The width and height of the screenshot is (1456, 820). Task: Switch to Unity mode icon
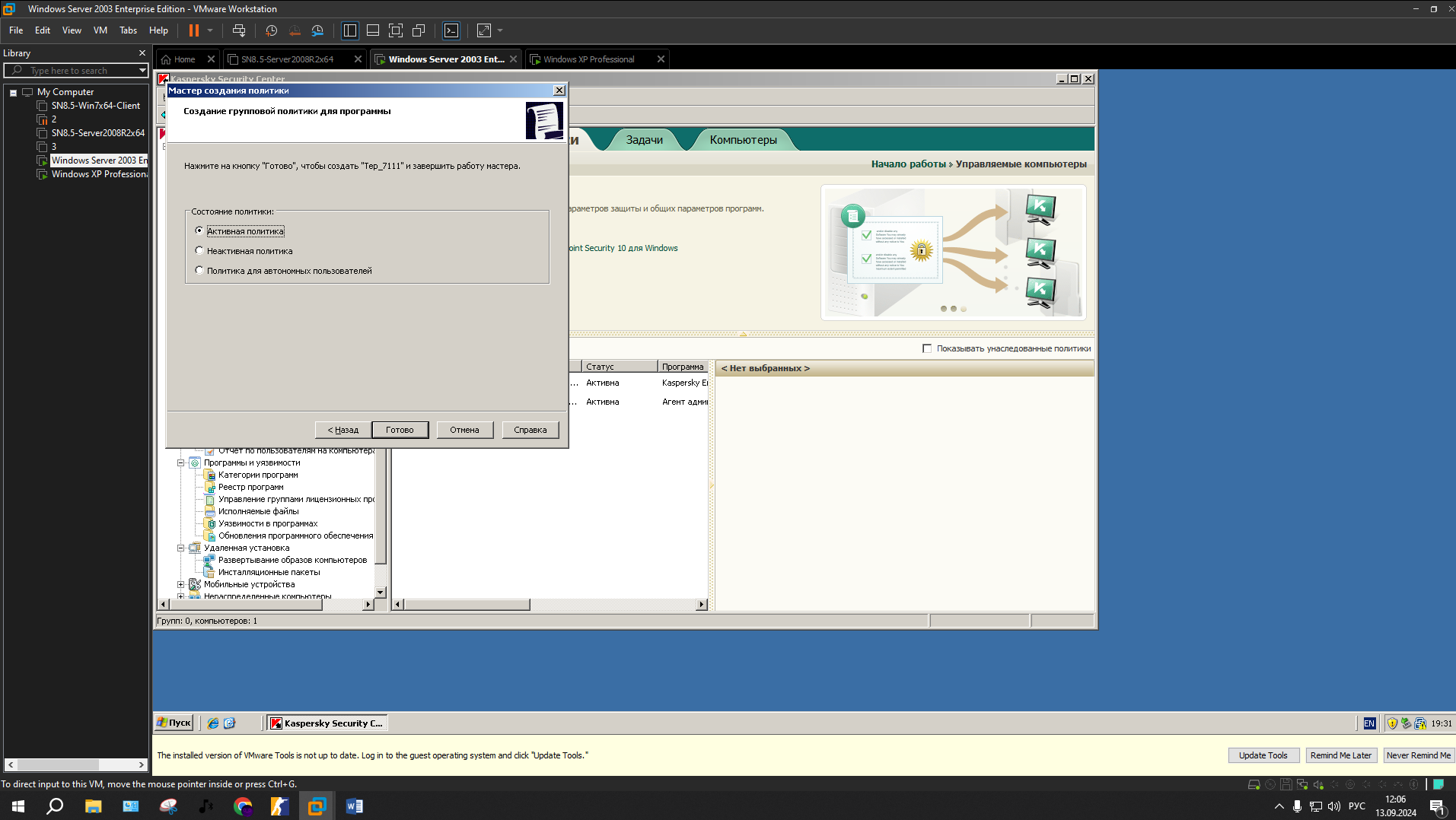pos(419,30)
